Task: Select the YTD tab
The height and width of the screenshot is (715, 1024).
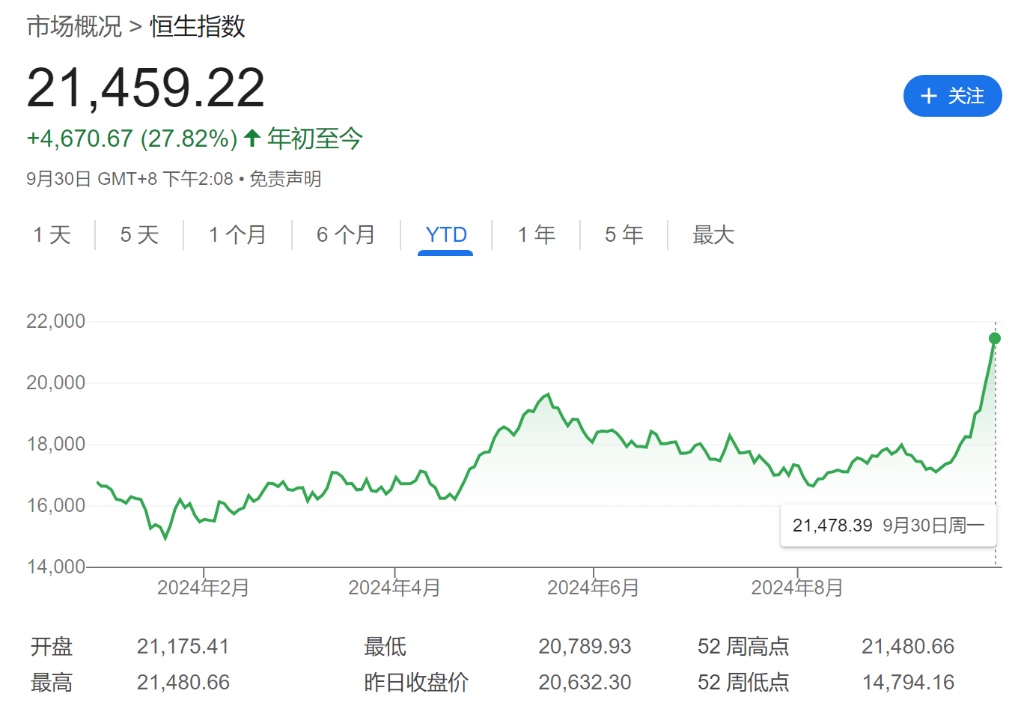Action: click(446, 235)
